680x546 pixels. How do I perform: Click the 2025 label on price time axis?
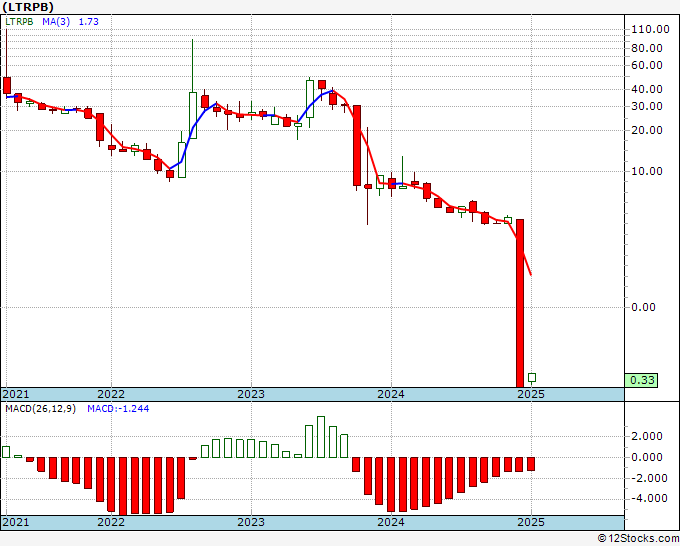531,394
